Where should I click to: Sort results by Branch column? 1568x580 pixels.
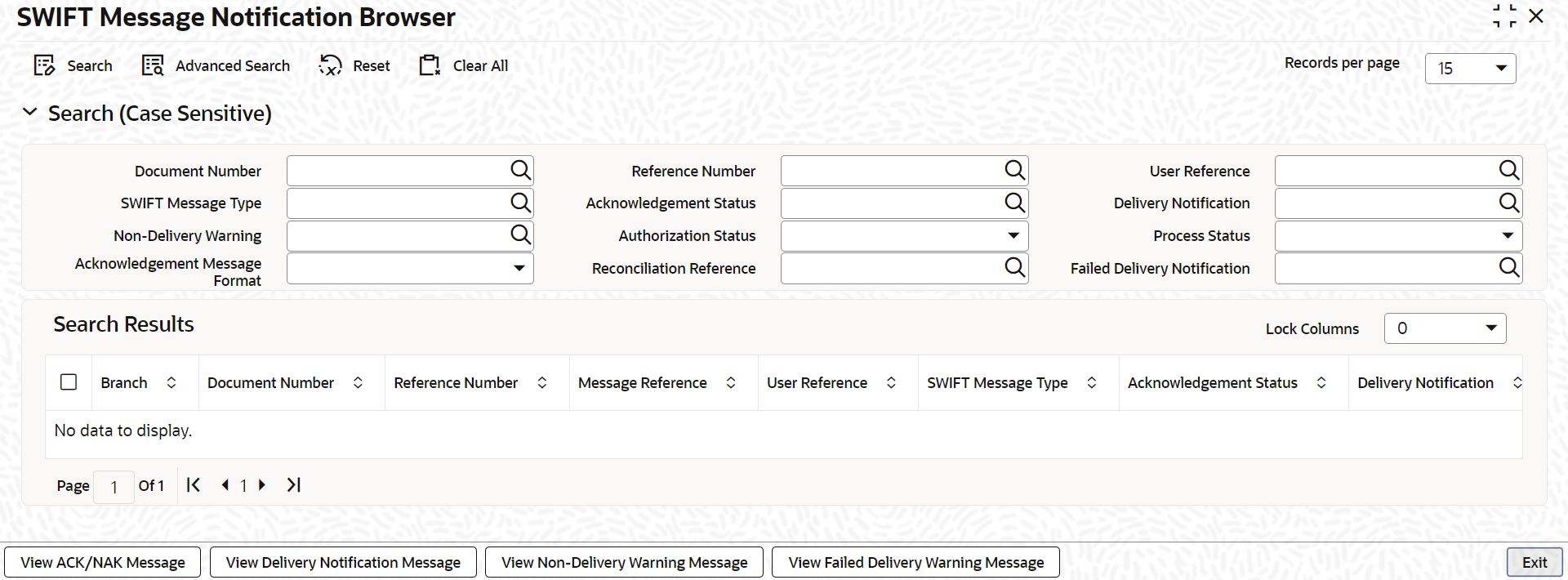click(171, 382)
